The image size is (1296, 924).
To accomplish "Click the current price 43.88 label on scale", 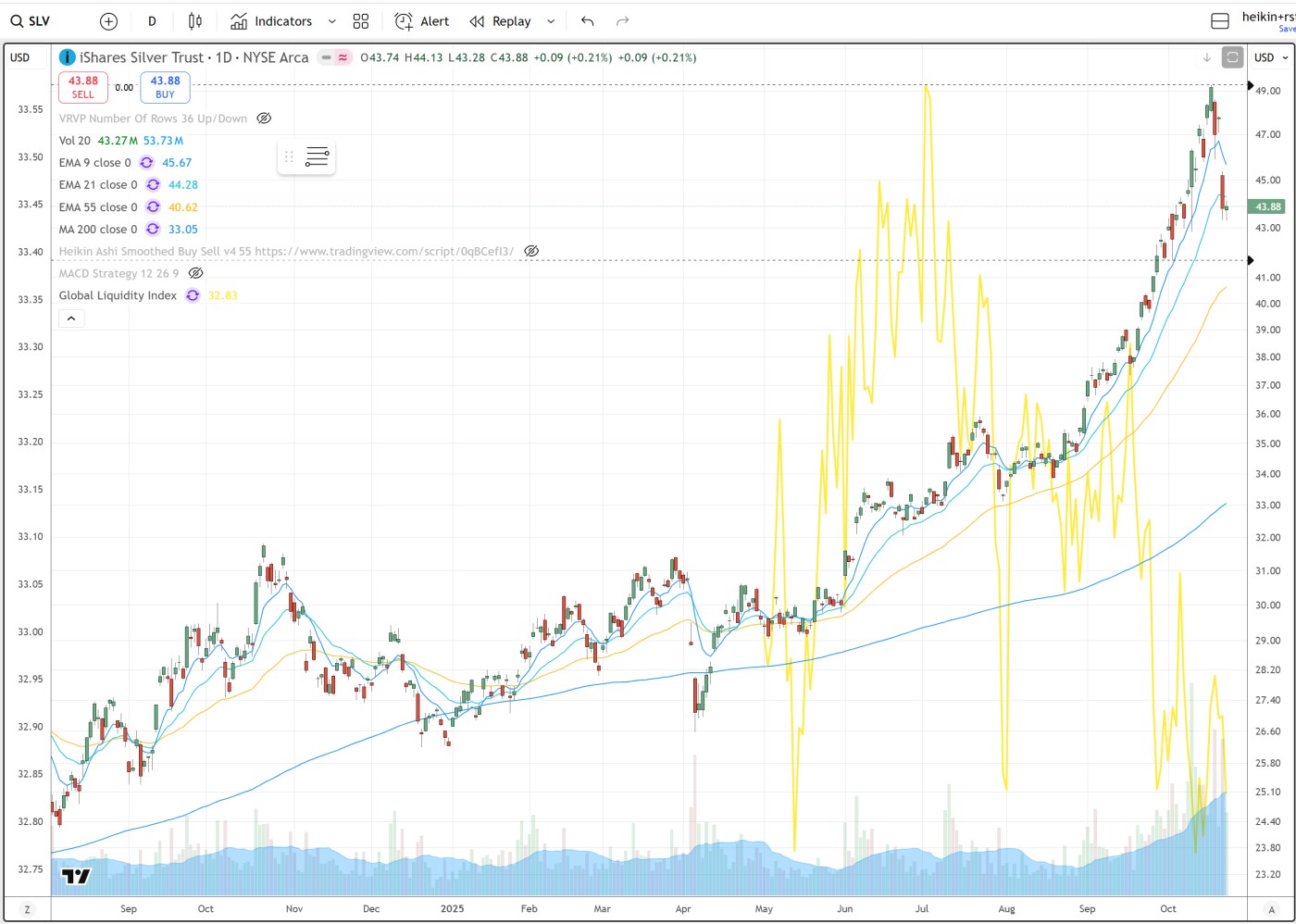I will pyautogui.click(x=1267, y=206).
